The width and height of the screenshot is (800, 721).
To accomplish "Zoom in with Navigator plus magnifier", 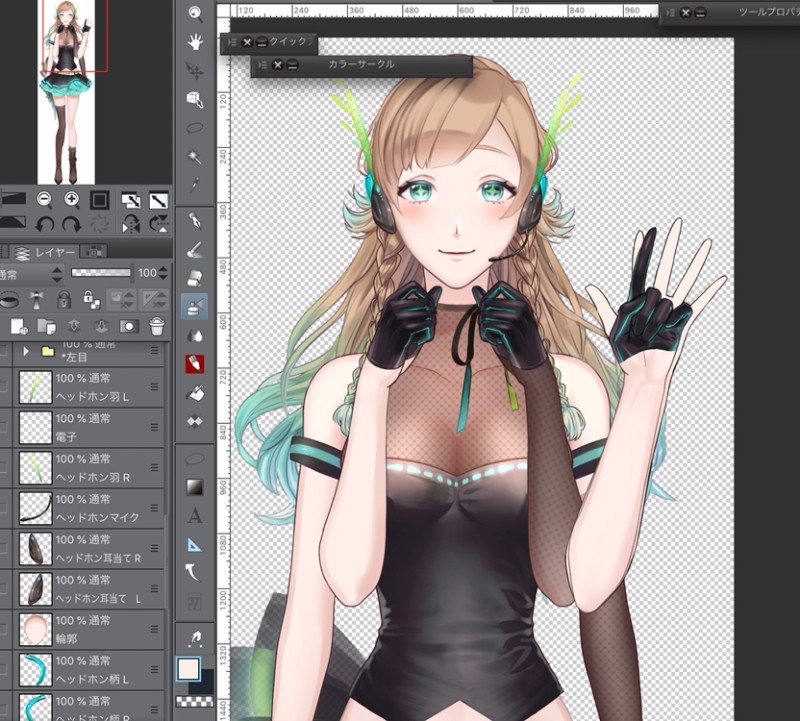I will pos(71,200).
